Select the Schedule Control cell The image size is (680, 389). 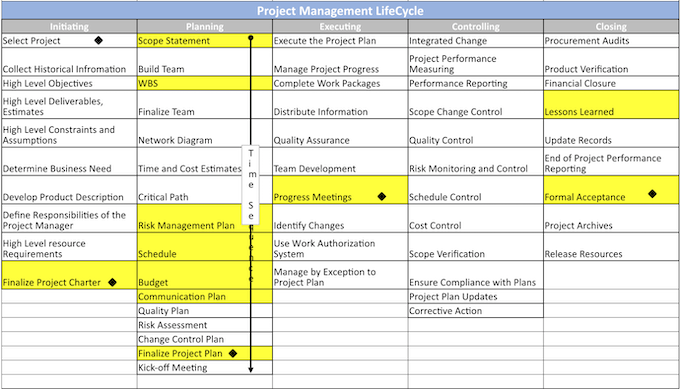pyautogui.click(x=475, y=190)
